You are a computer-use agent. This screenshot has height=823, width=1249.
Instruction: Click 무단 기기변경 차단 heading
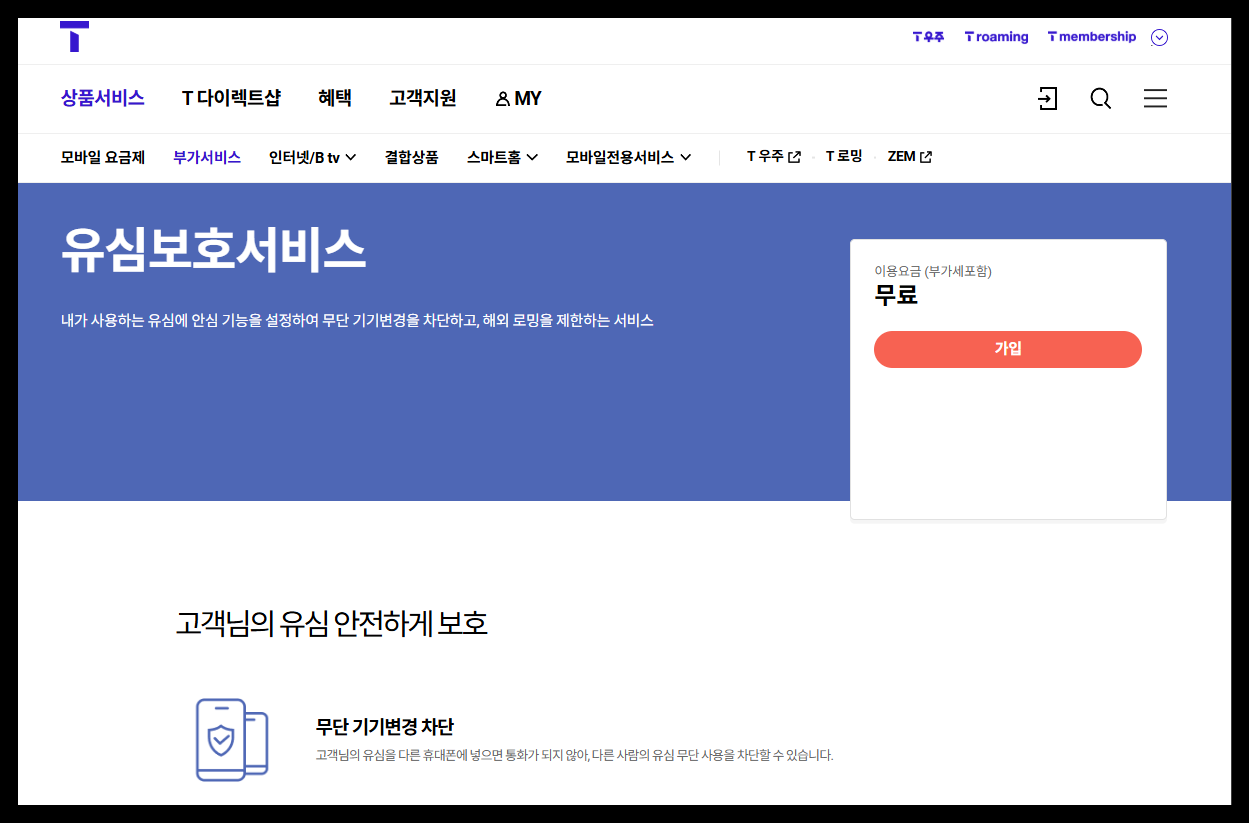[x=385, y=727]
